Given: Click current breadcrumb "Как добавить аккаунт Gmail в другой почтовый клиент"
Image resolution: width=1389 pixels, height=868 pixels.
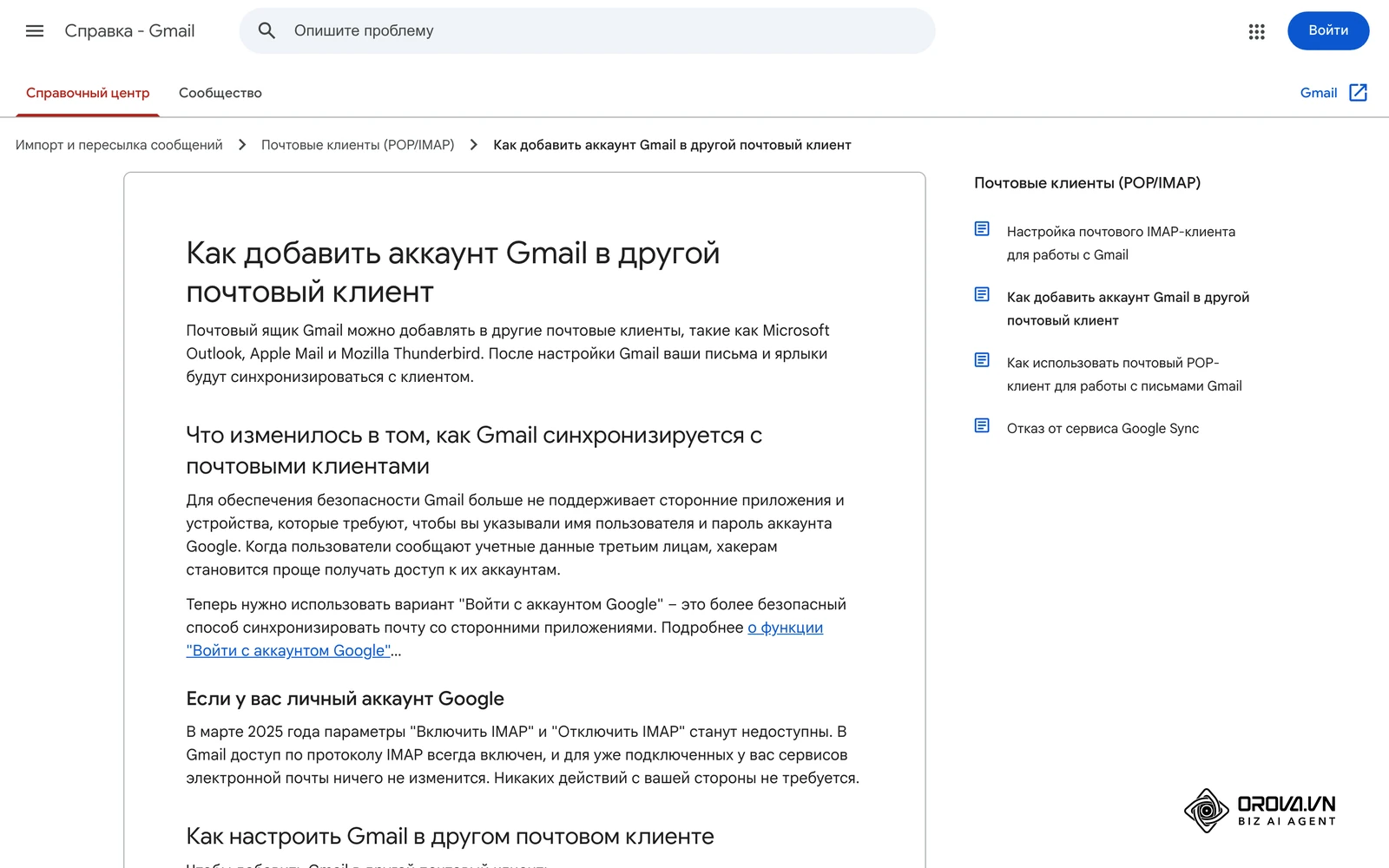Looking at the screenshot, I should click(x=672, y=145).
